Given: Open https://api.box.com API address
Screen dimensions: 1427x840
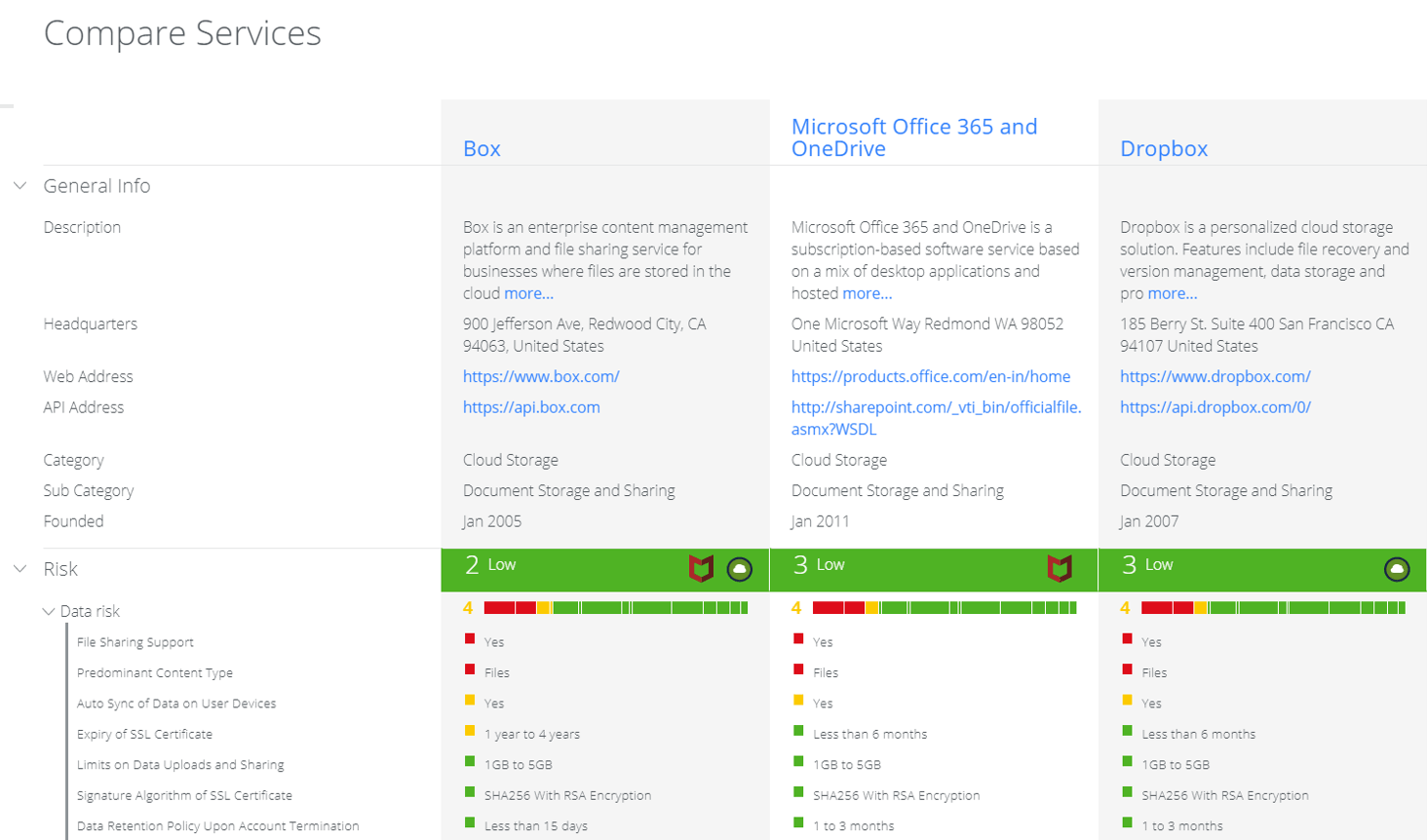Looking at the screenshot, I should tap(531, 407).
